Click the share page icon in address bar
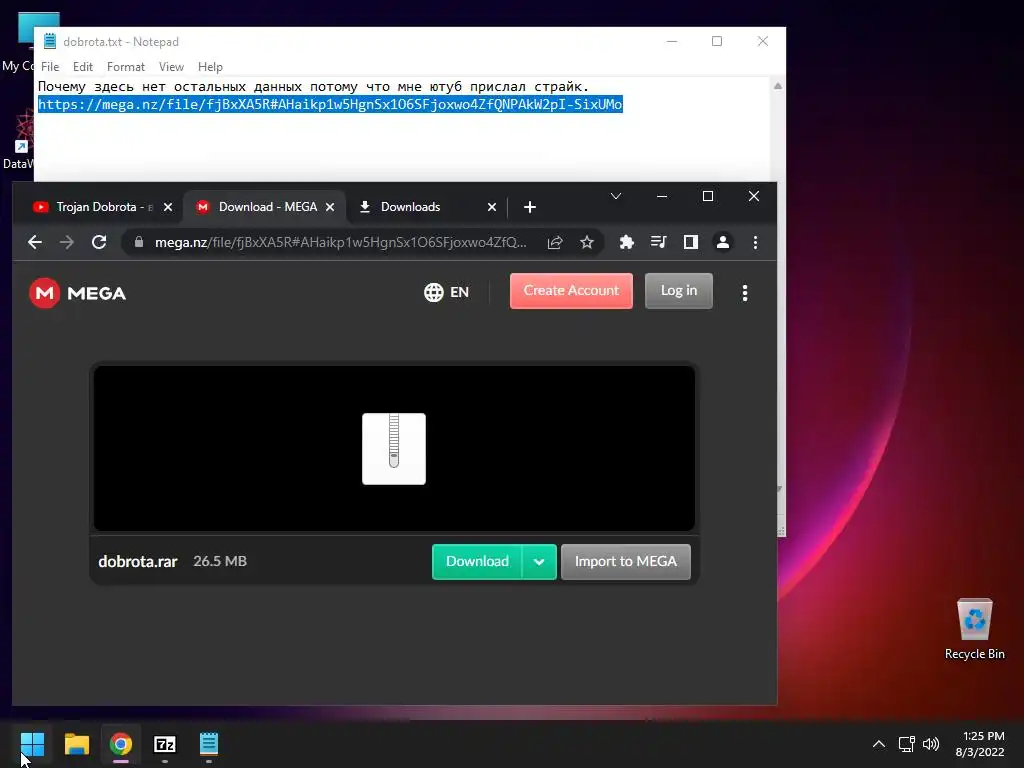 pos(555,242)
